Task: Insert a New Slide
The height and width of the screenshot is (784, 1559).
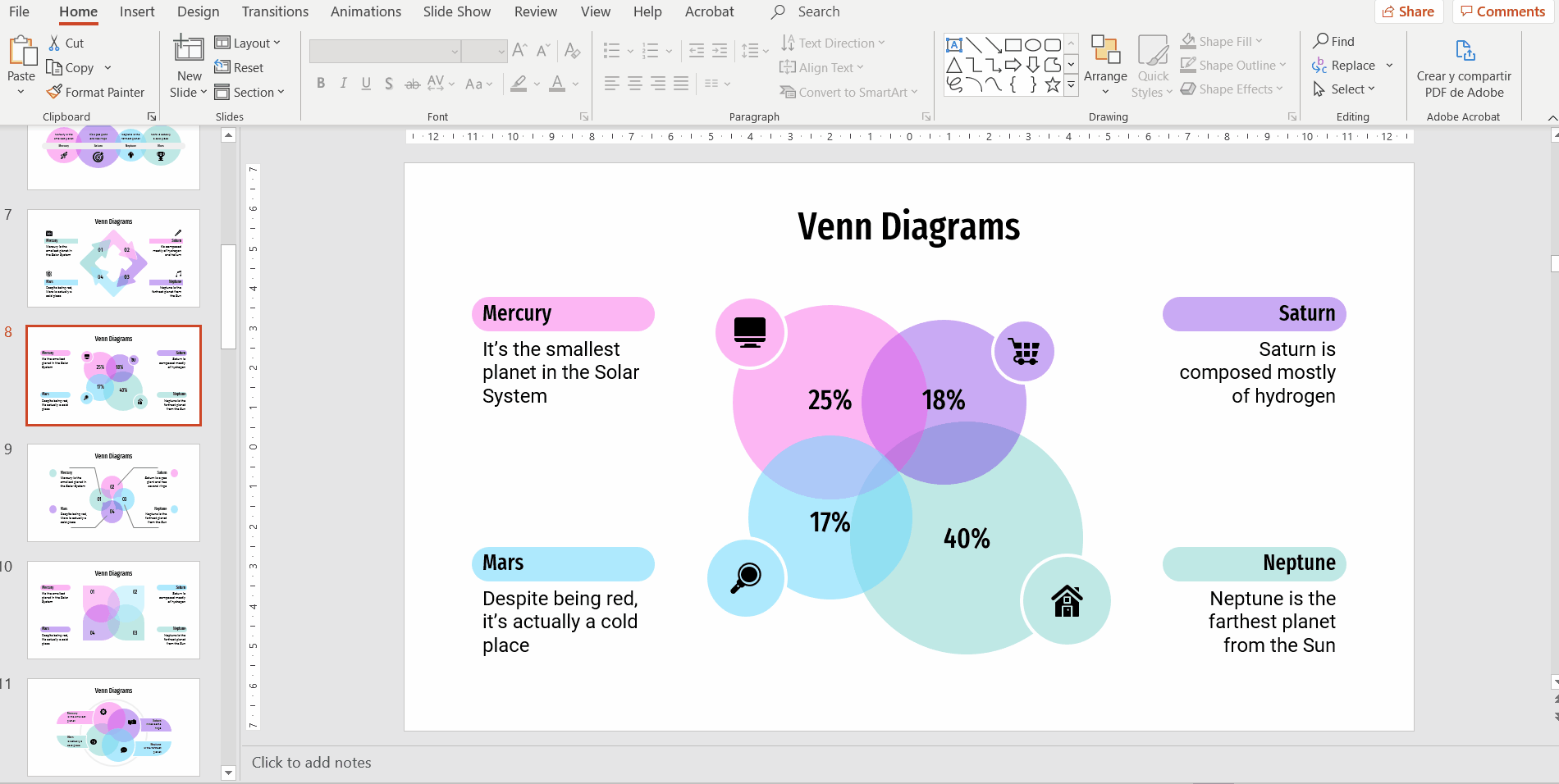Action: click(x=189, y=57)
